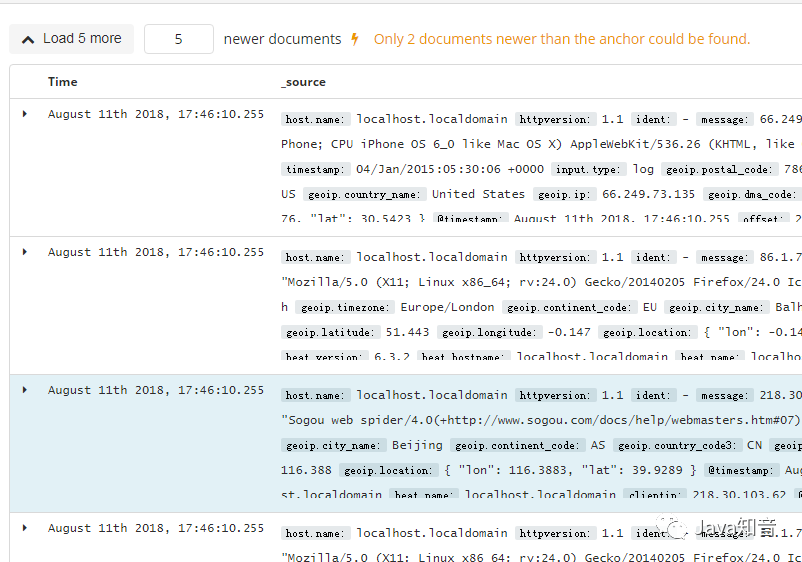The width and height of the screenshot is (802, 562).
Task: Click the 04/Jan/2015:05:30:06 timestamp value
Action: click(450, 169)
